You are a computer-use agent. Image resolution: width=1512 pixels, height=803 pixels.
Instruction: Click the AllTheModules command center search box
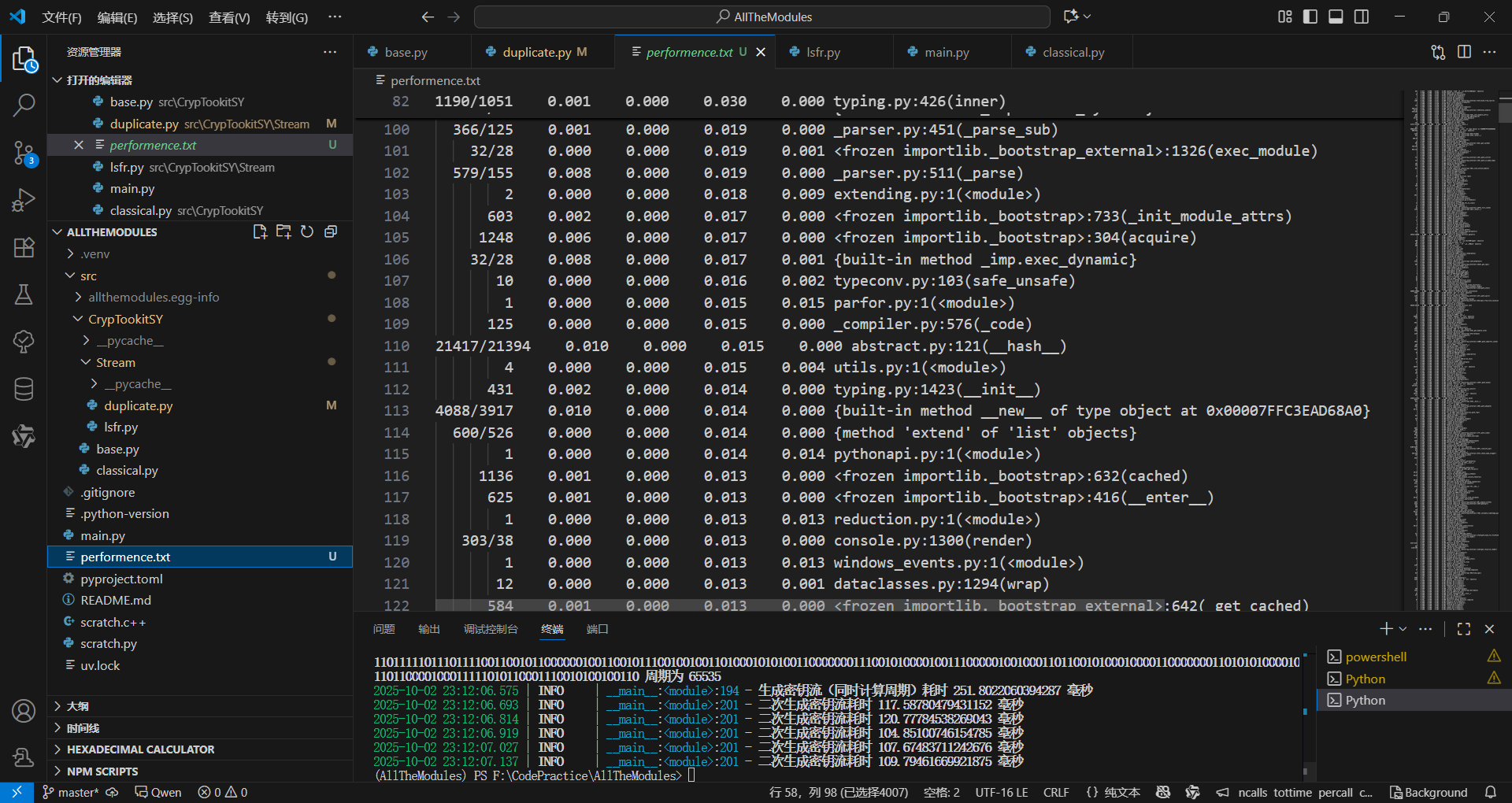762,17
